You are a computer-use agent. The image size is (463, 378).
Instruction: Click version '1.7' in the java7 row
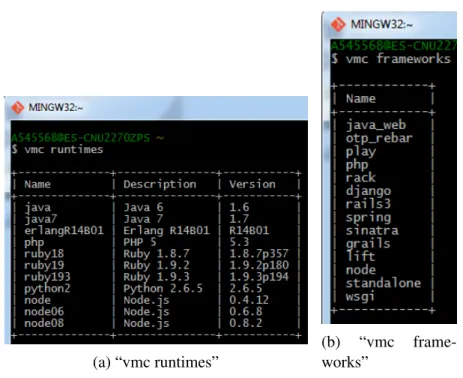239,219
